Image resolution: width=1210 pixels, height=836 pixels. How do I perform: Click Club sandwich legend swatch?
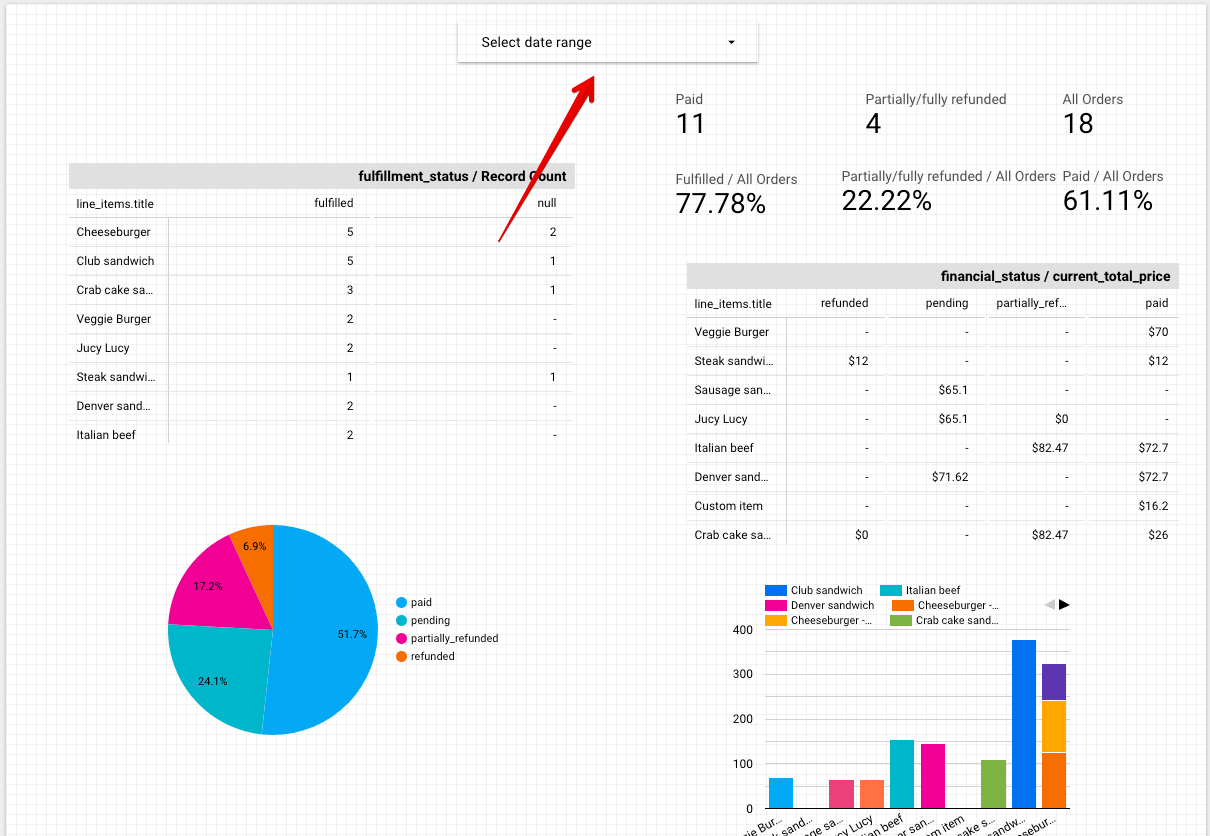[775, 590]
